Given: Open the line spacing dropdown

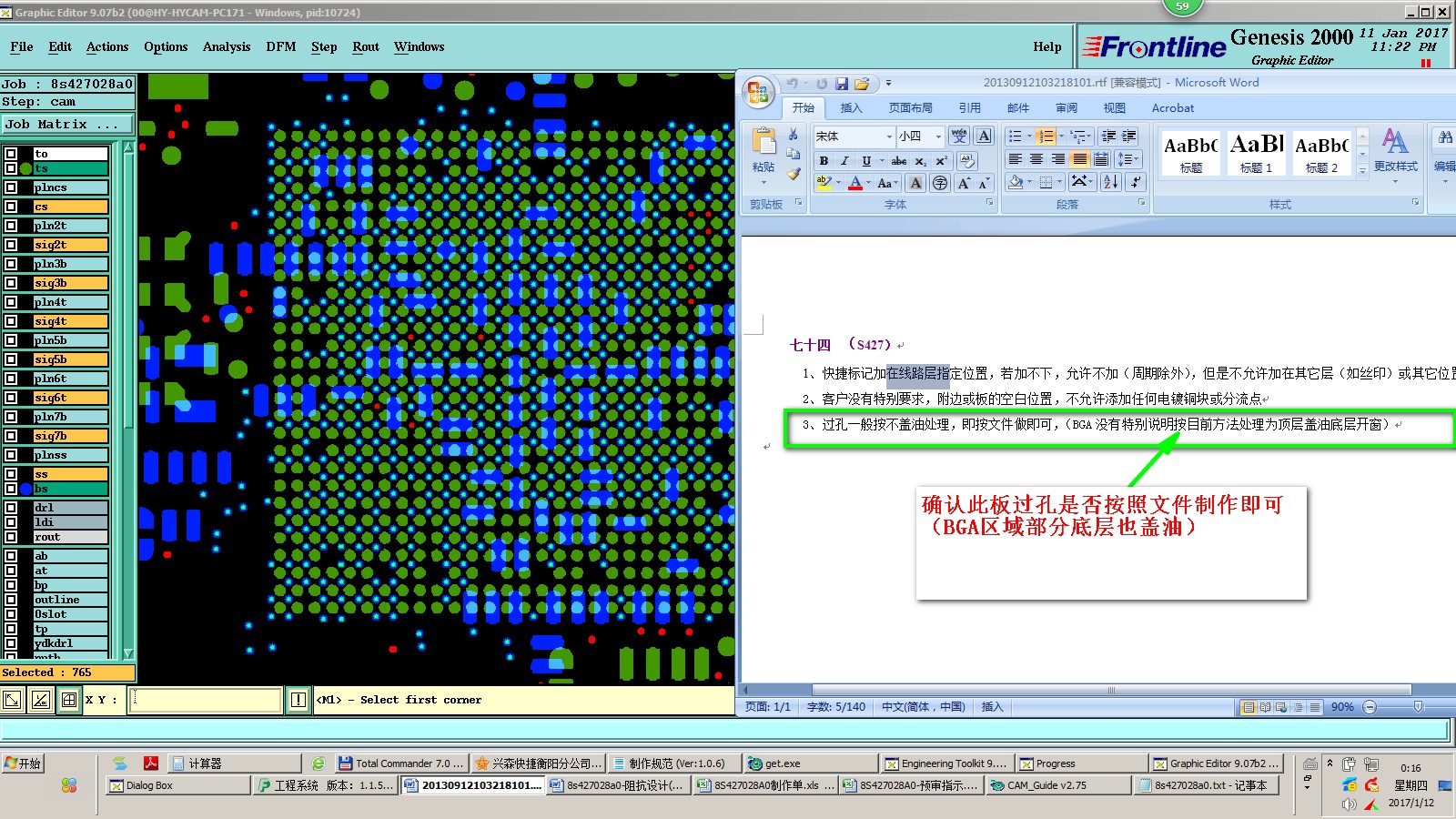Looking at the screenshot, I should pyautogui.click(x=1128, y=159).
